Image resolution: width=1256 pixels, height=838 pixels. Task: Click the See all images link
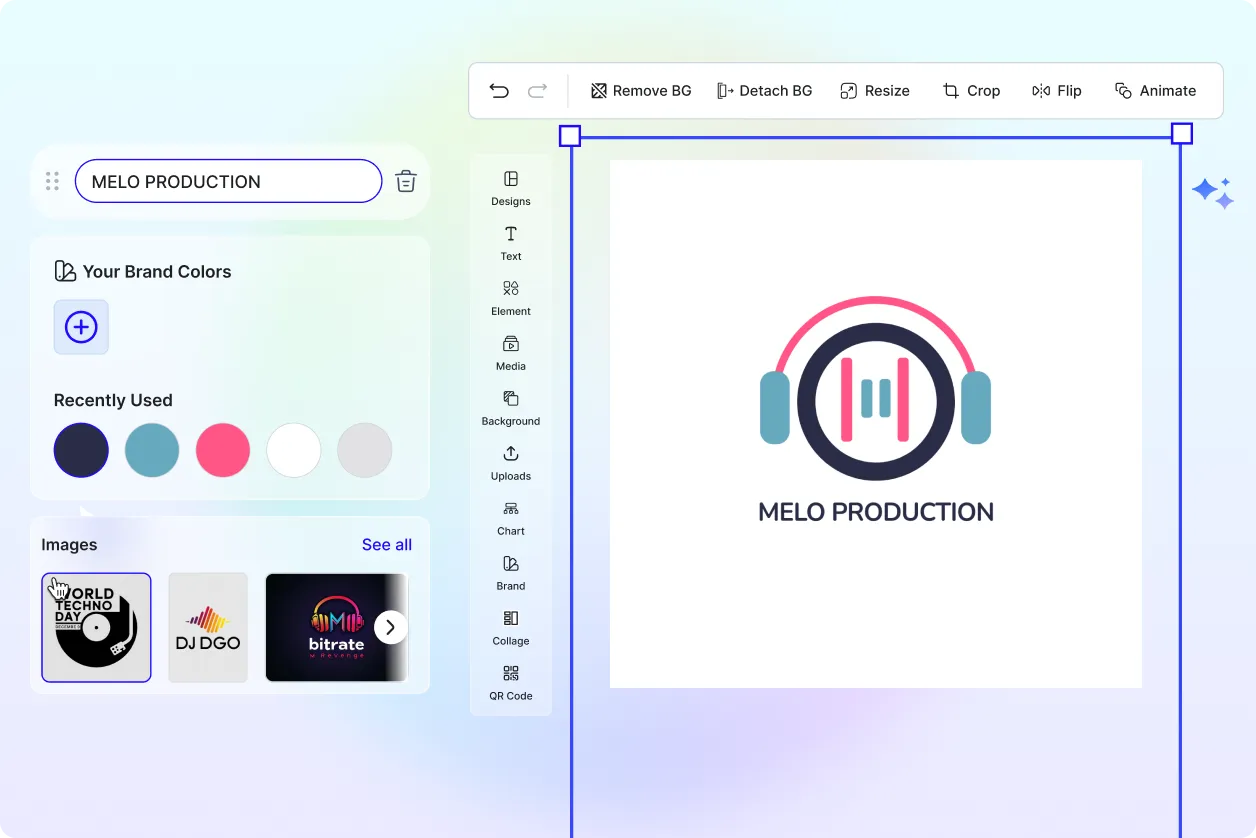click(x=387, y=545)
